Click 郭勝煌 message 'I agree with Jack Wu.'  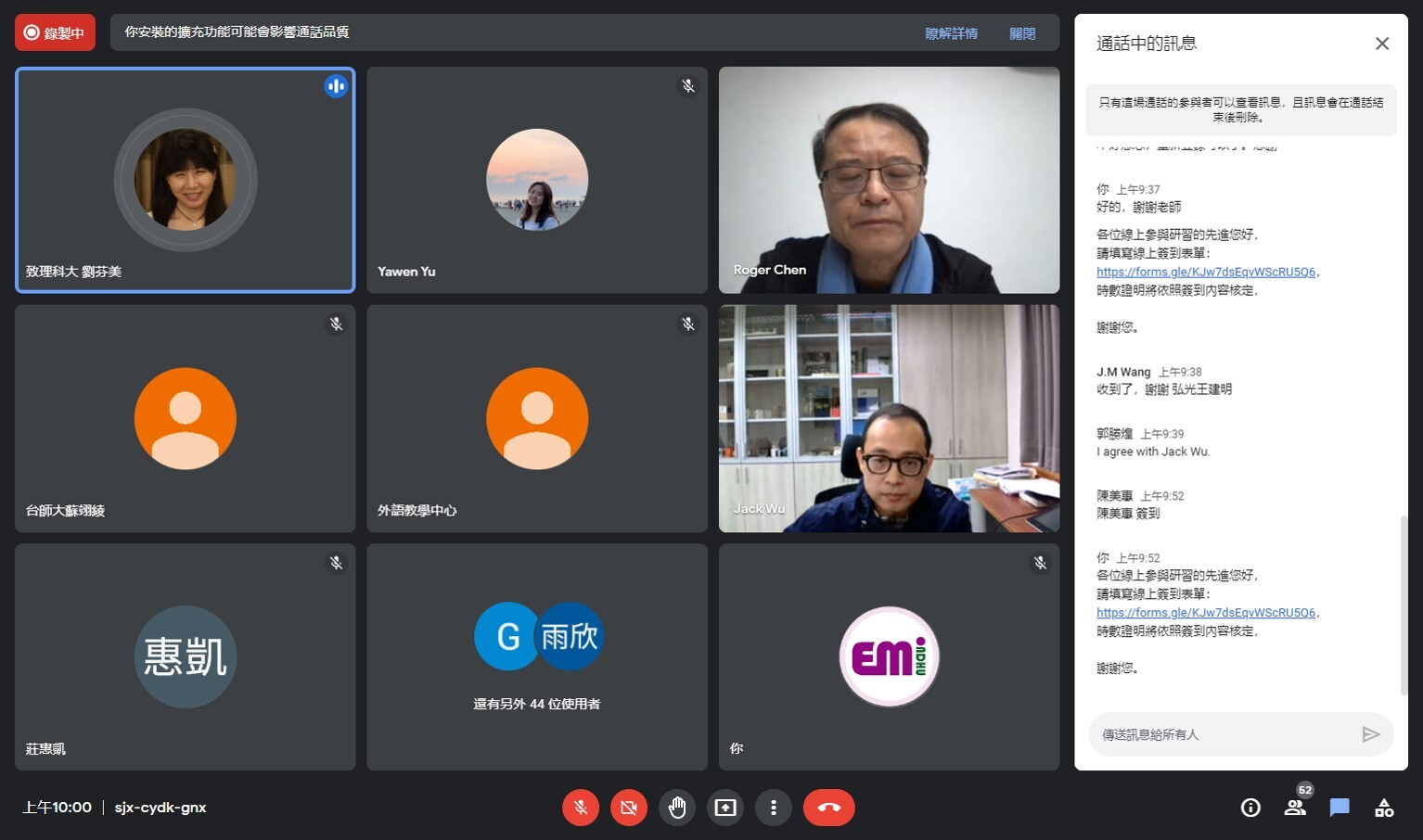coord(1153,452)
